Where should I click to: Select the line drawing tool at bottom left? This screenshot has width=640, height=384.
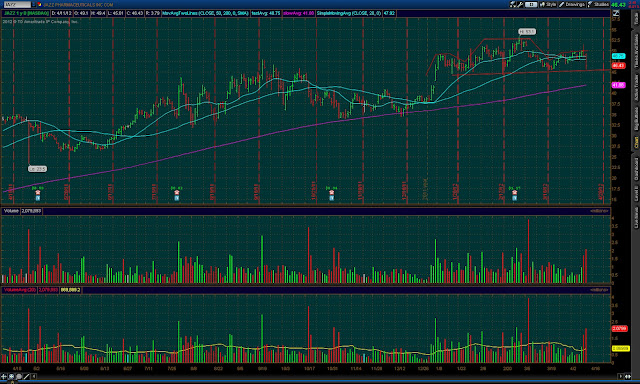pos(27,376)
